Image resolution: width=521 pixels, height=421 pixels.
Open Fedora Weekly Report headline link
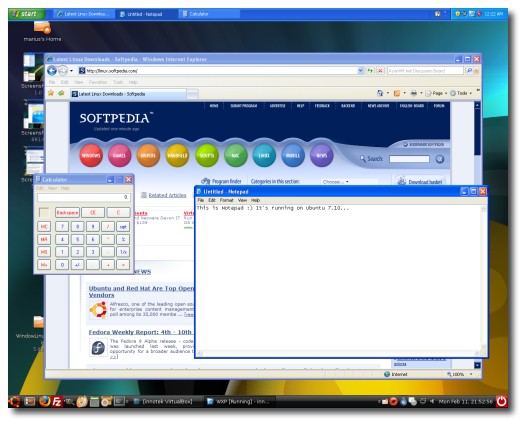click(140, 332)
